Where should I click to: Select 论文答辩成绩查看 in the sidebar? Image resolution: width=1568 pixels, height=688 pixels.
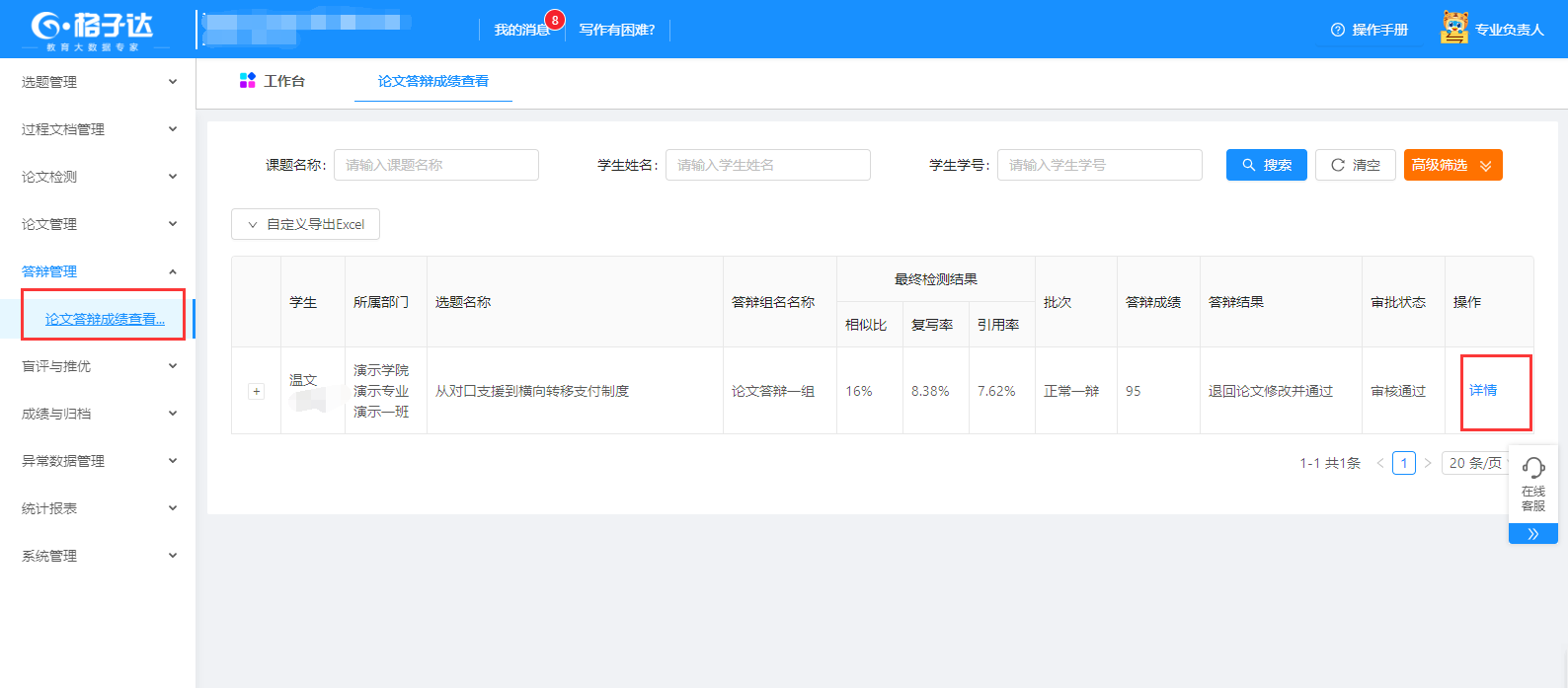pyautogui.click(x=105, y=319)
